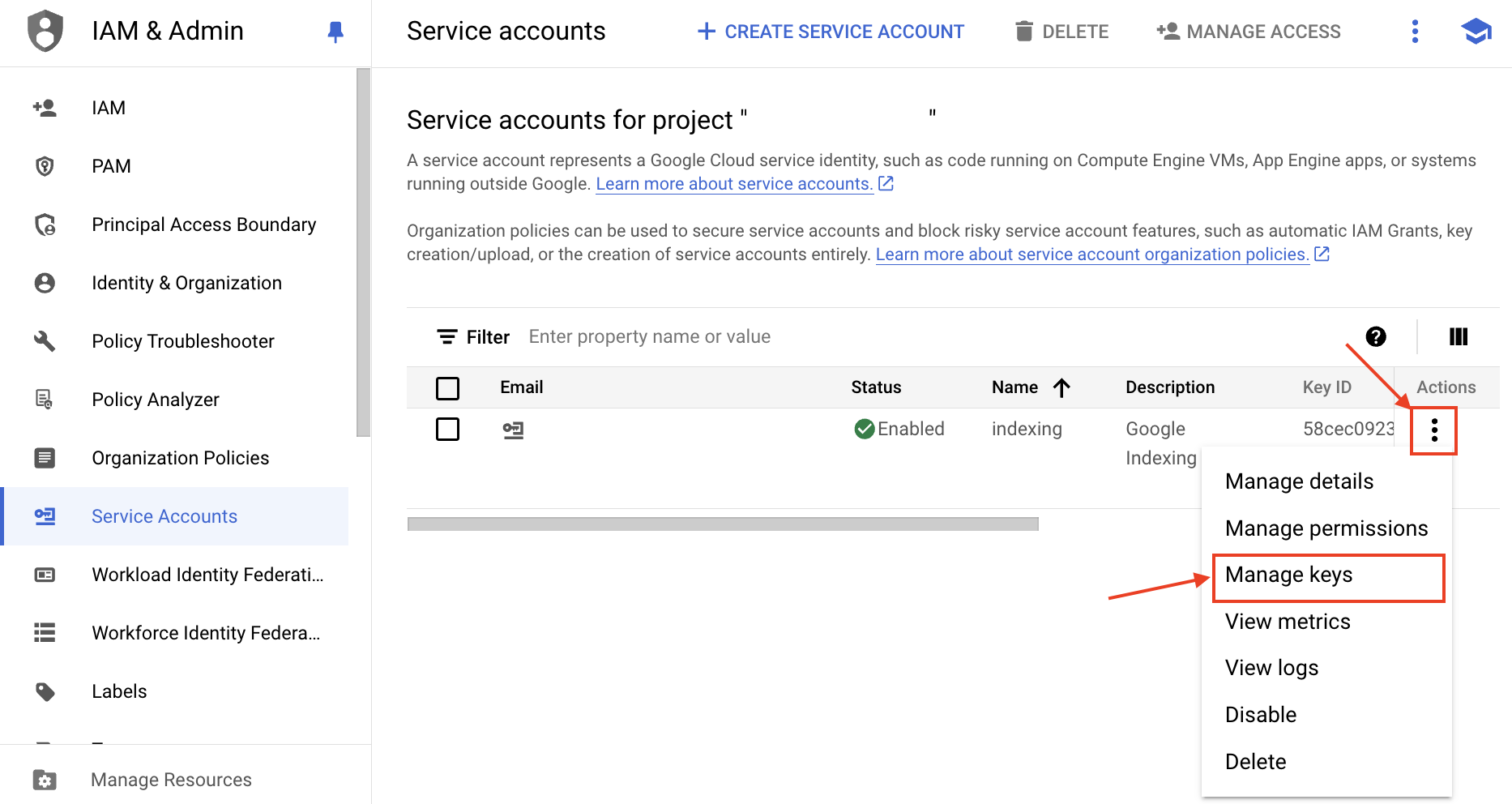Select all service accounts header checkbox
This screenshot has height=804, width=1512.
coord(447,388)
